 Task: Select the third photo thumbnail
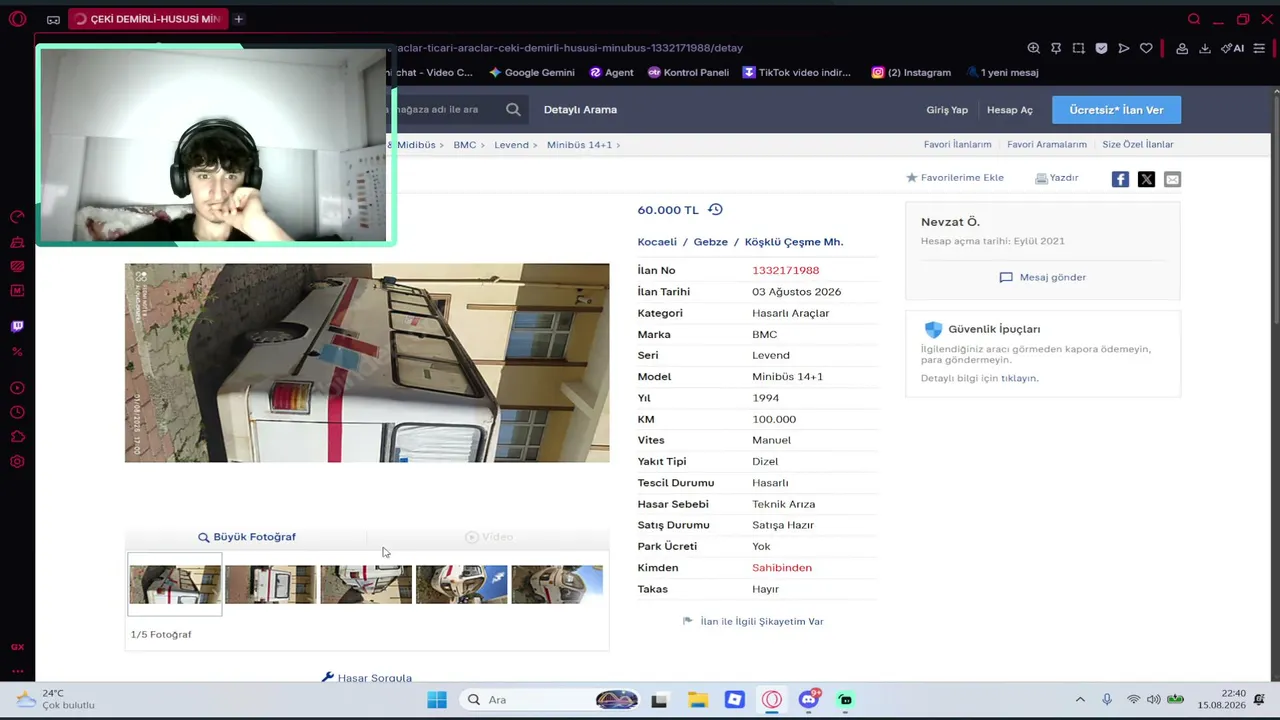(x=366, y=584)
